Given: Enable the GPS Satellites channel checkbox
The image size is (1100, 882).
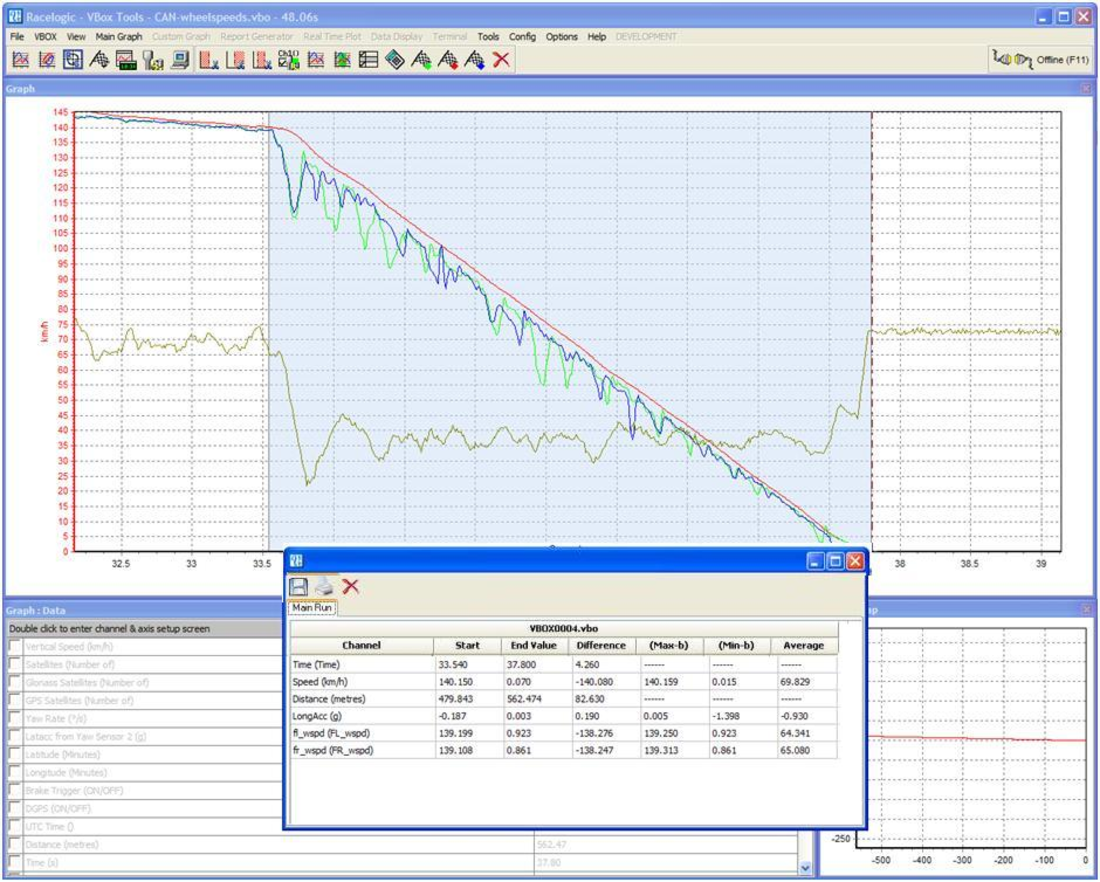Looking at the screenshot, I should 15,700.
